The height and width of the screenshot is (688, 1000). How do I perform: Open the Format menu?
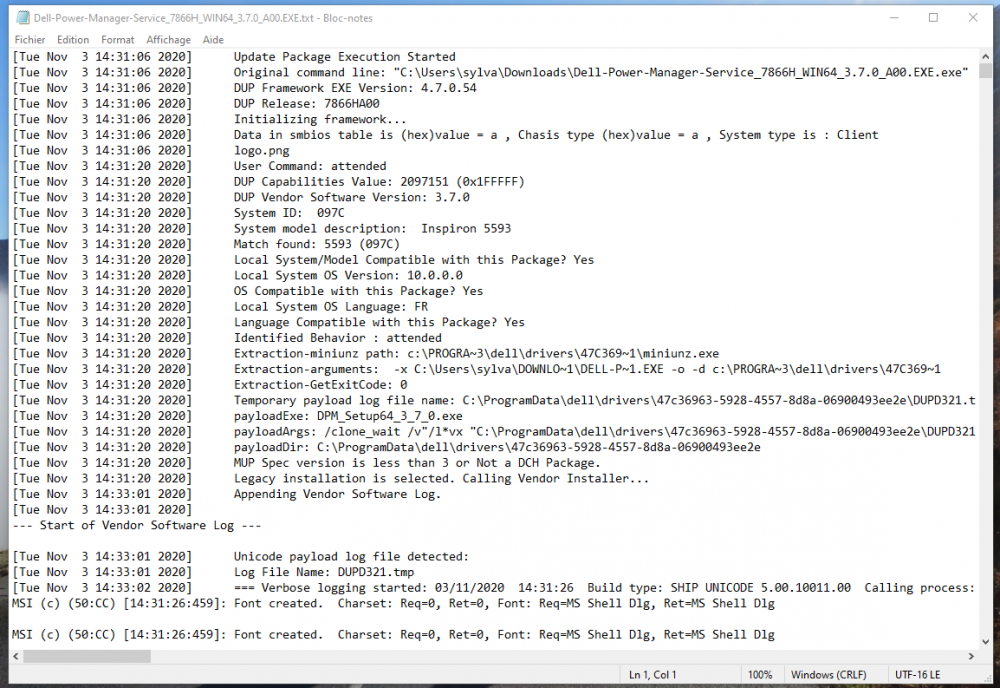(117, 40)
